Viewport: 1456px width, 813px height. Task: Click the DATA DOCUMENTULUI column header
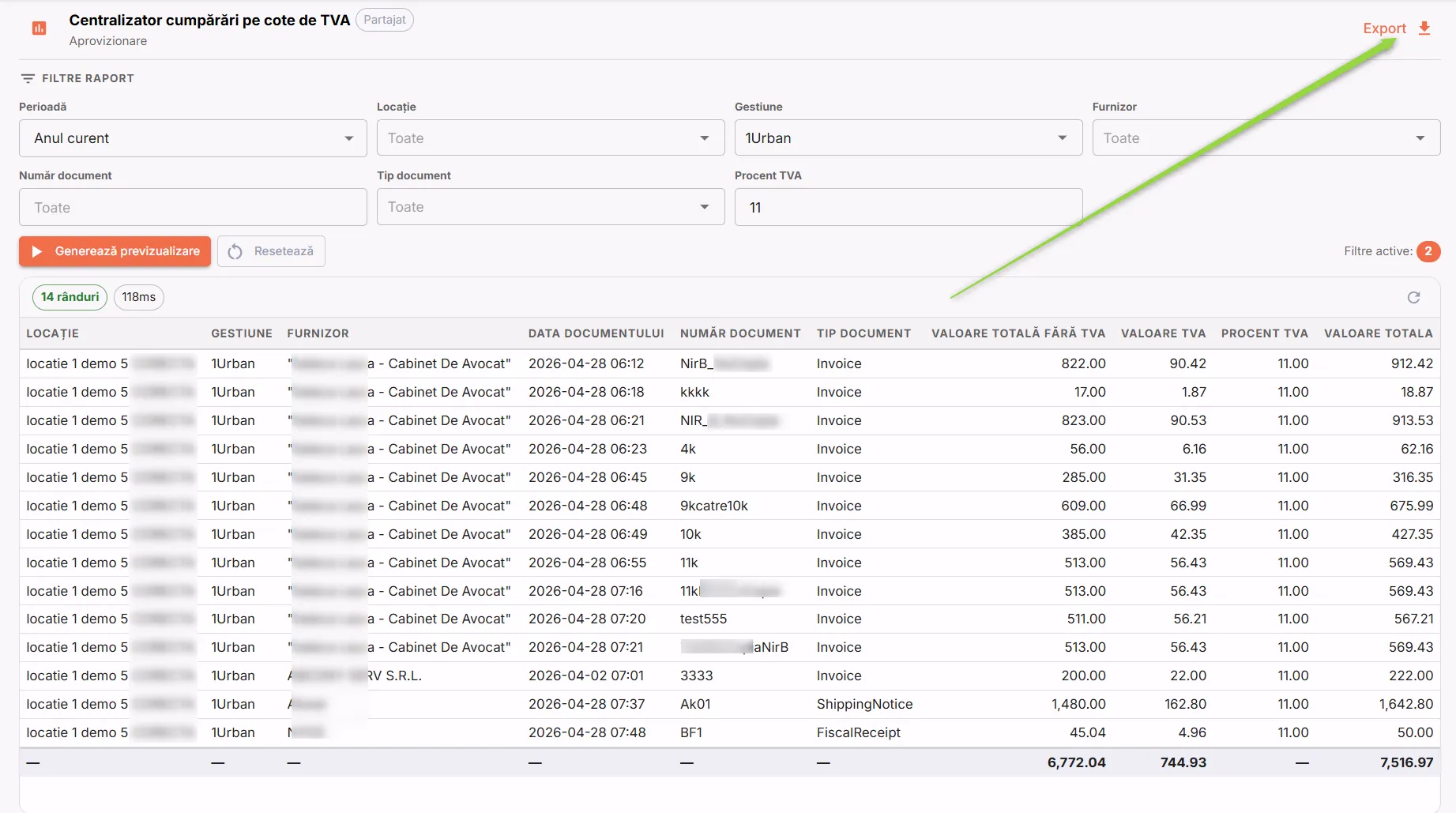tap(596, 333)
